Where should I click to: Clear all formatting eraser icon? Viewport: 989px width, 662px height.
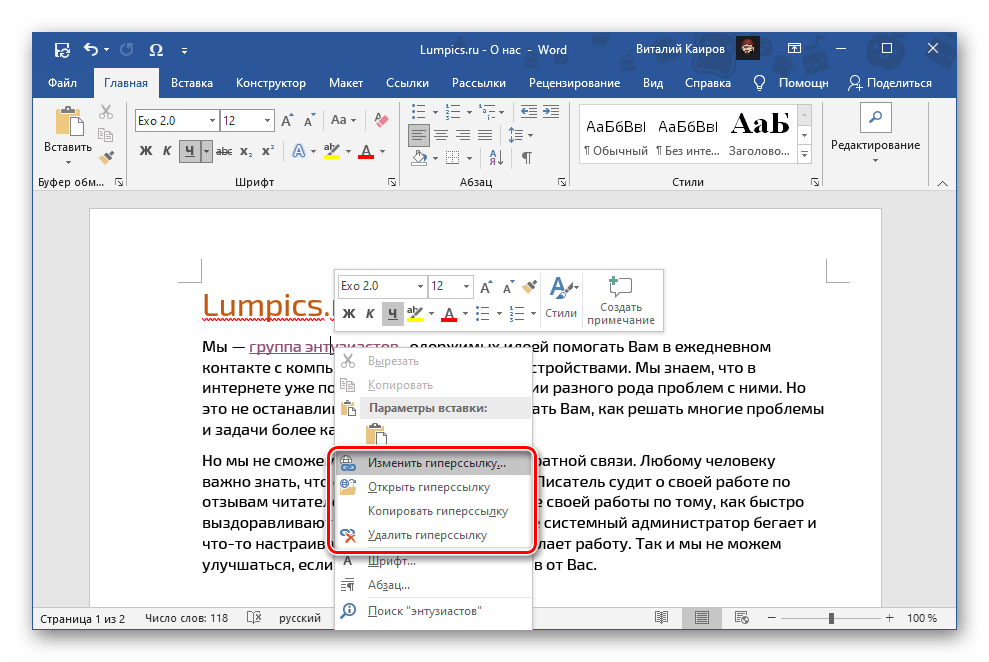pos(381,120)
